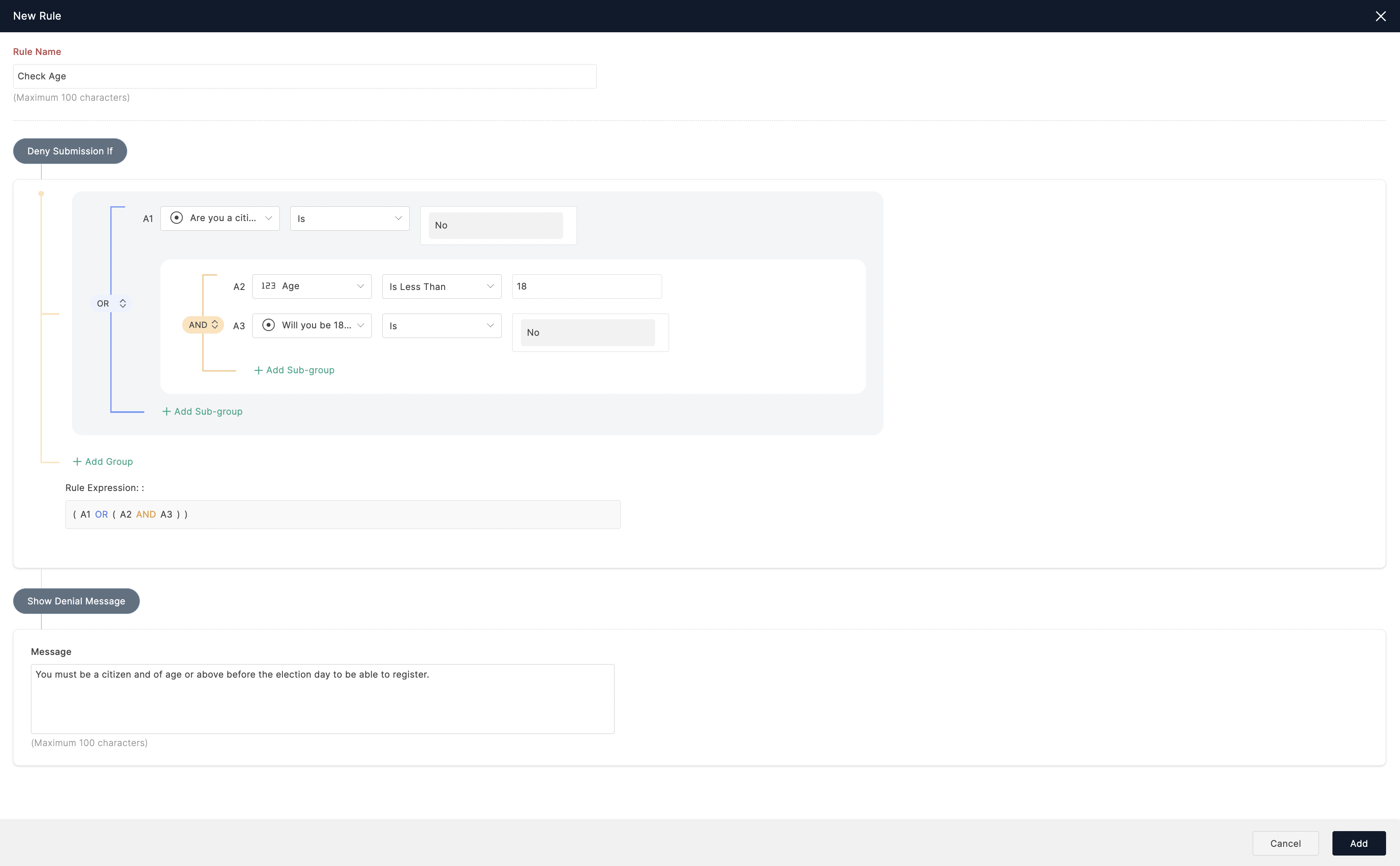This screenshot has height=866, width=1400.
Task: Click the Show Denial Message pill
Action: pos(76,601)
